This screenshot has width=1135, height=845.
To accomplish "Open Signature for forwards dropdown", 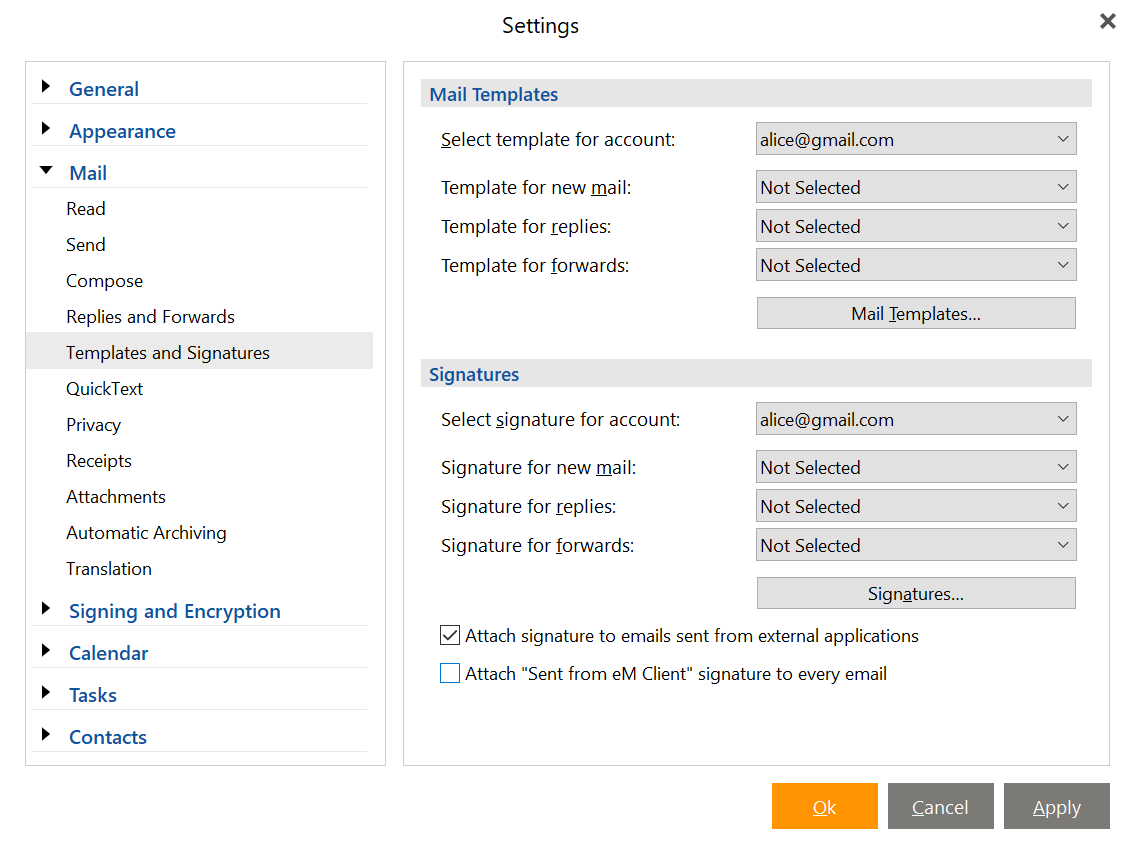I will point(916,545).
